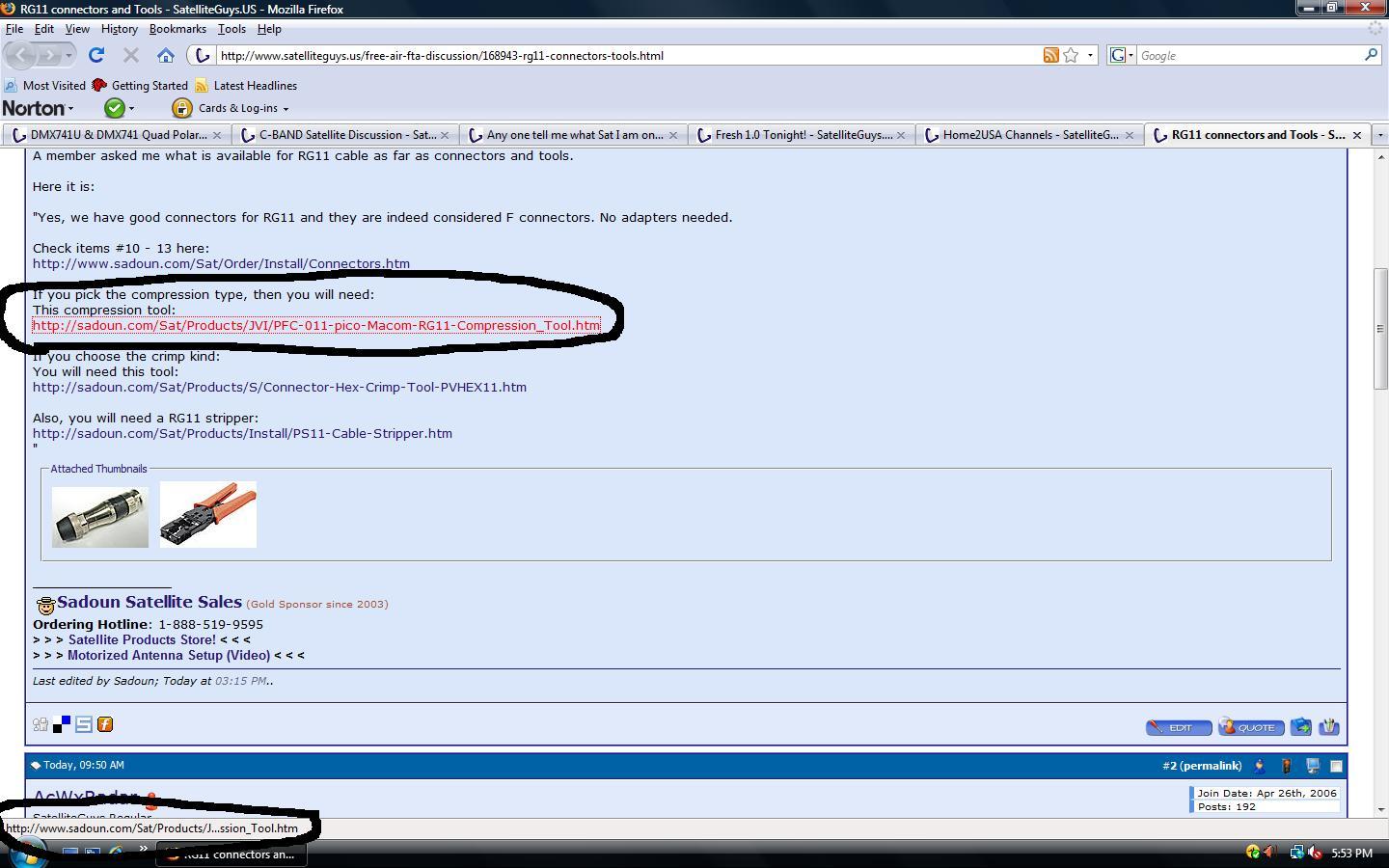Click the Back navigation arrow
Viewport: 1389px width, 868px height.
click(20, 55)
